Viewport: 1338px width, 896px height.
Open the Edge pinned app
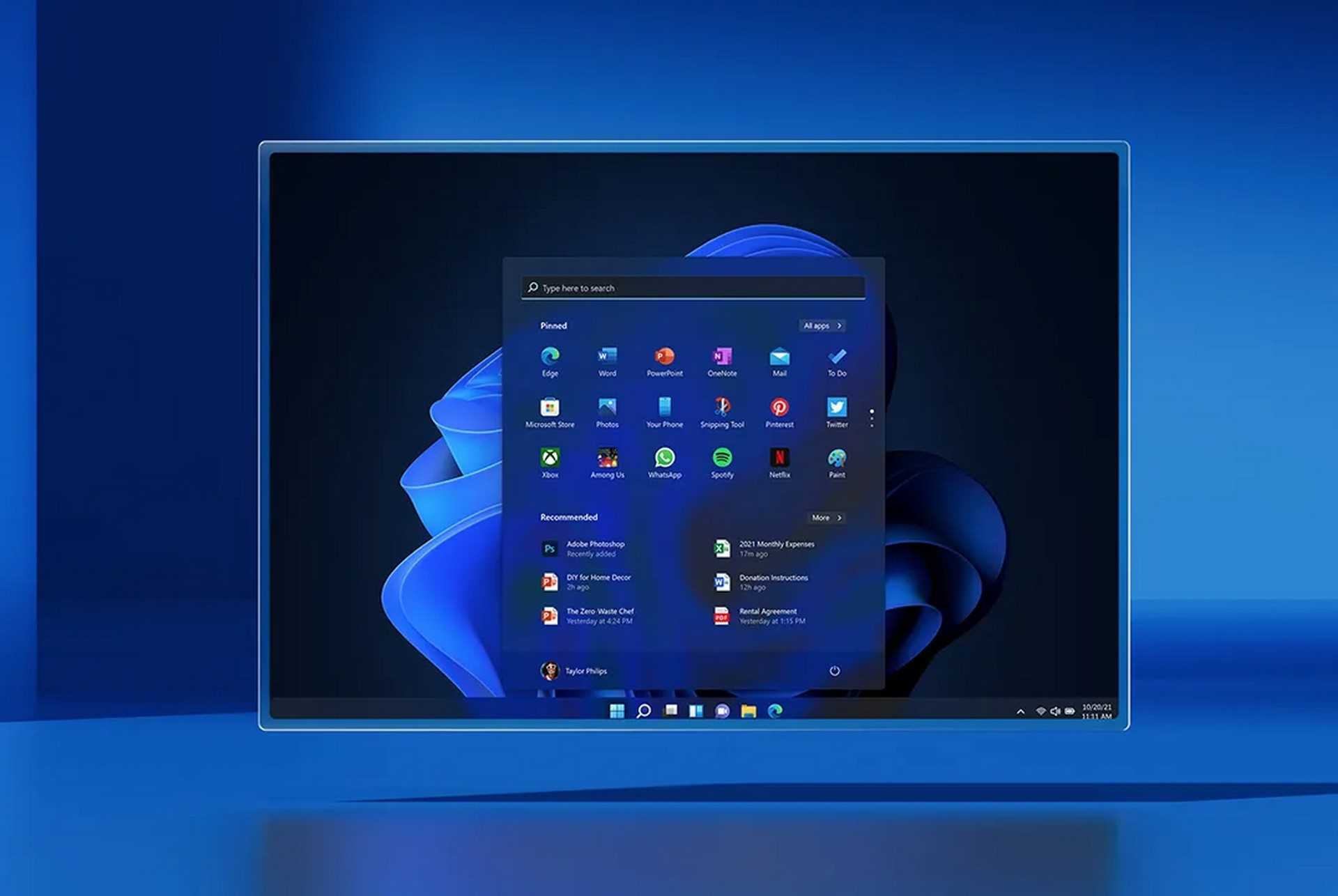click(550, 362)
